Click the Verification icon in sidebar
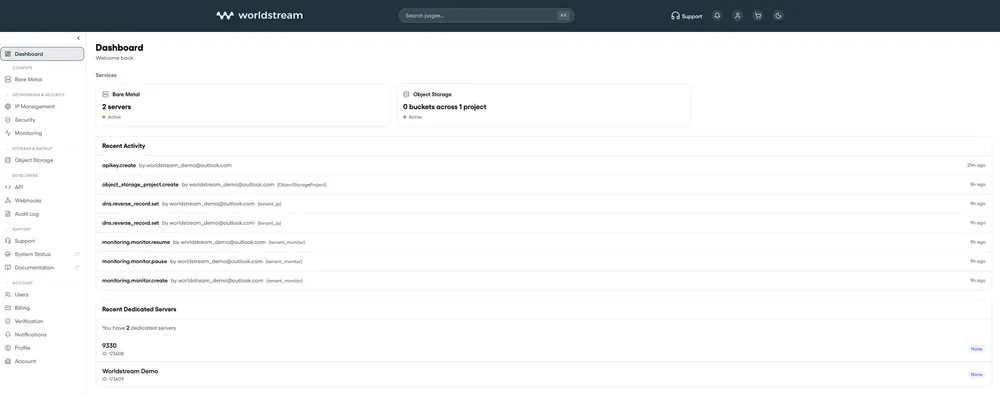 (x=8, y=321)
